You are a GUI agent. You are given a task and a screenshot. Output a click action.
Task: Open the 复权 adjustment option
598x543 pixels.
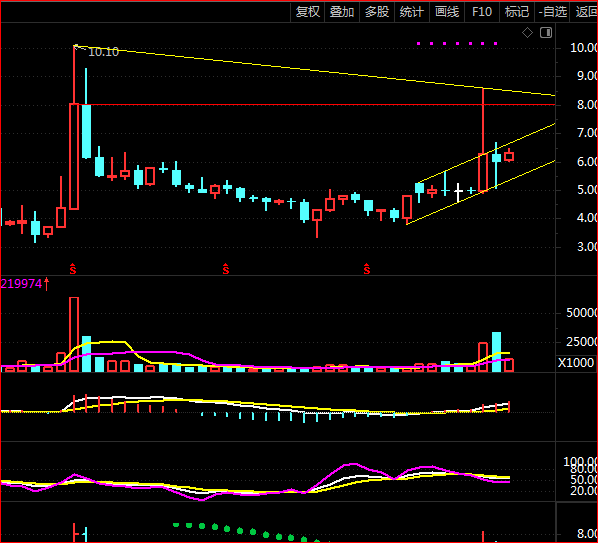308,12
